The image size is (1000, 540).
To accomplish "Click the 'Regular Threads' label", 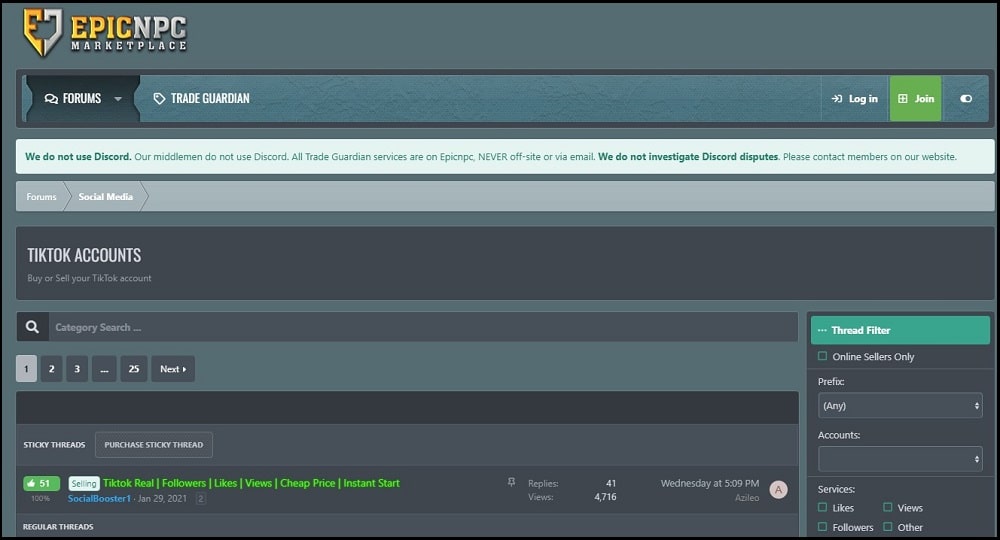I will (x=58, y=527).
